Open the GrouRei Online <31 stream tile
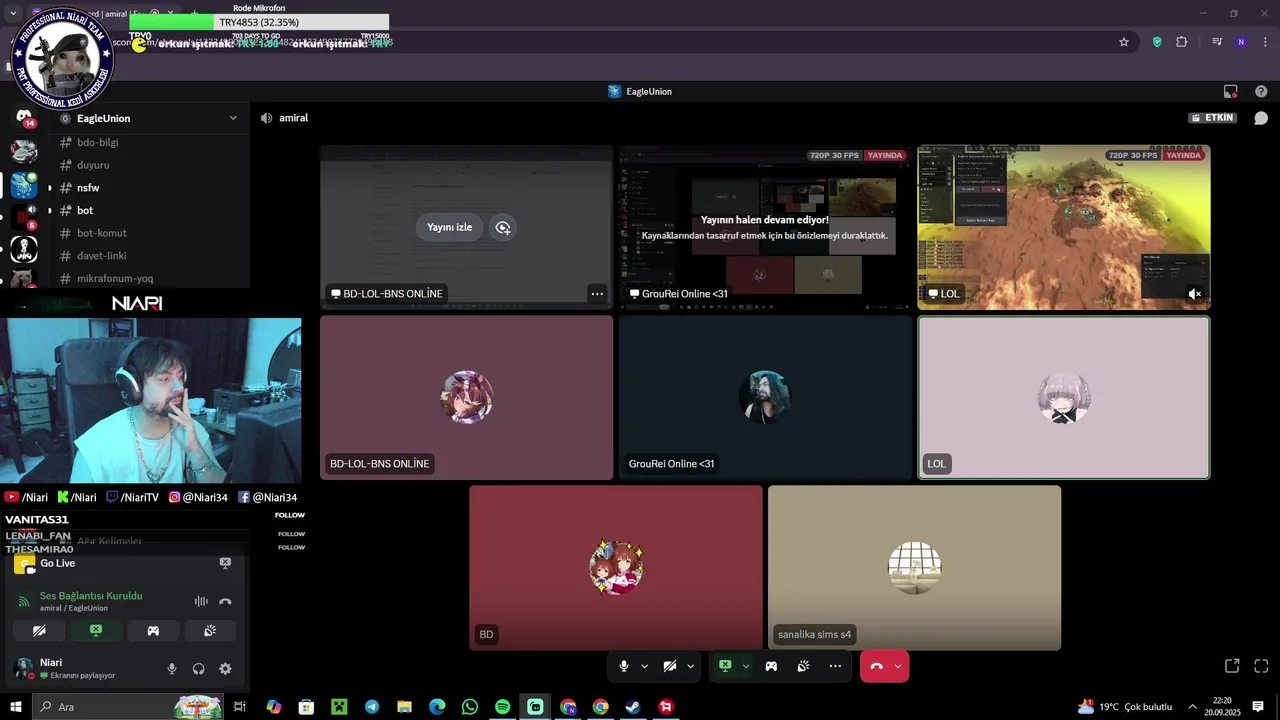1280x720 pixels. [765, 227]
